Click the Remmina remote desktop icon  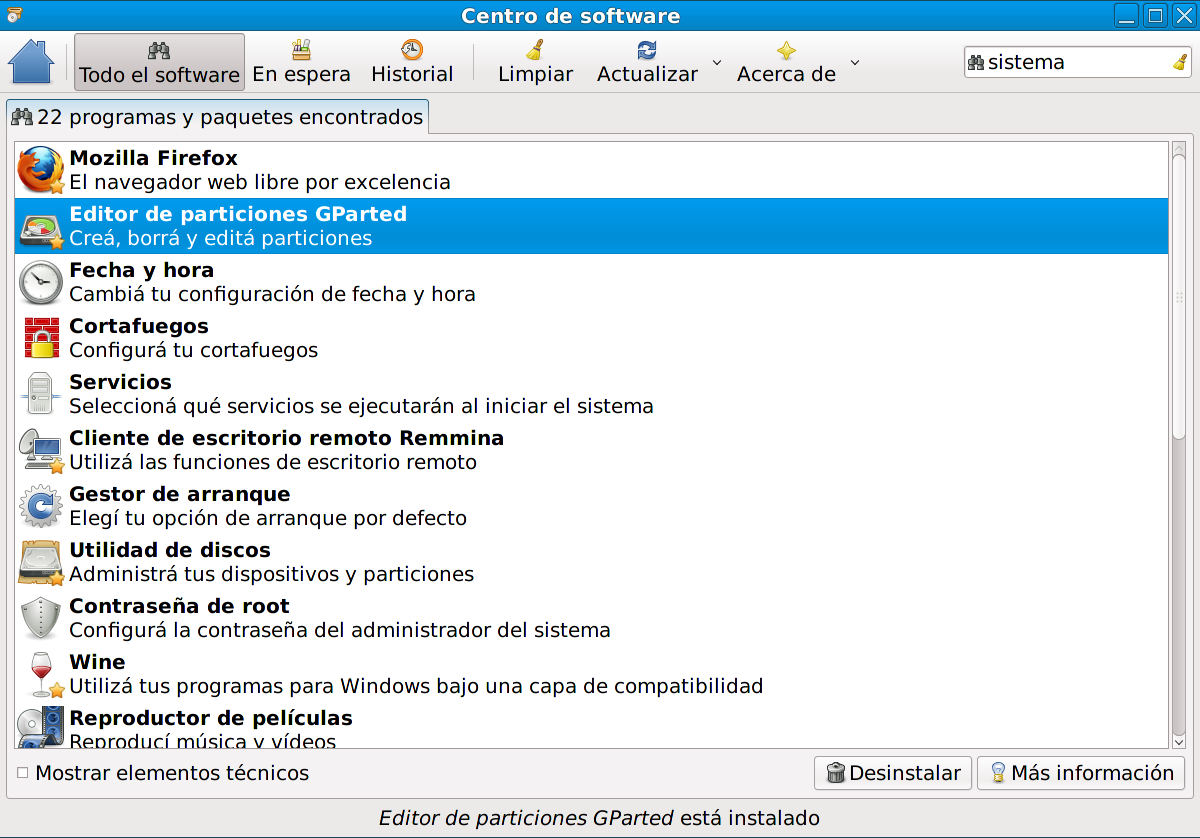(41, 450)
